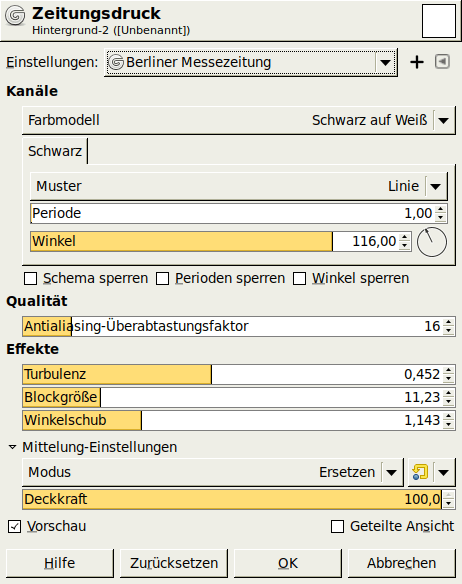Confirm the filter with OK
This screenshot has height=584, width=462.
(x=288, y=563)
